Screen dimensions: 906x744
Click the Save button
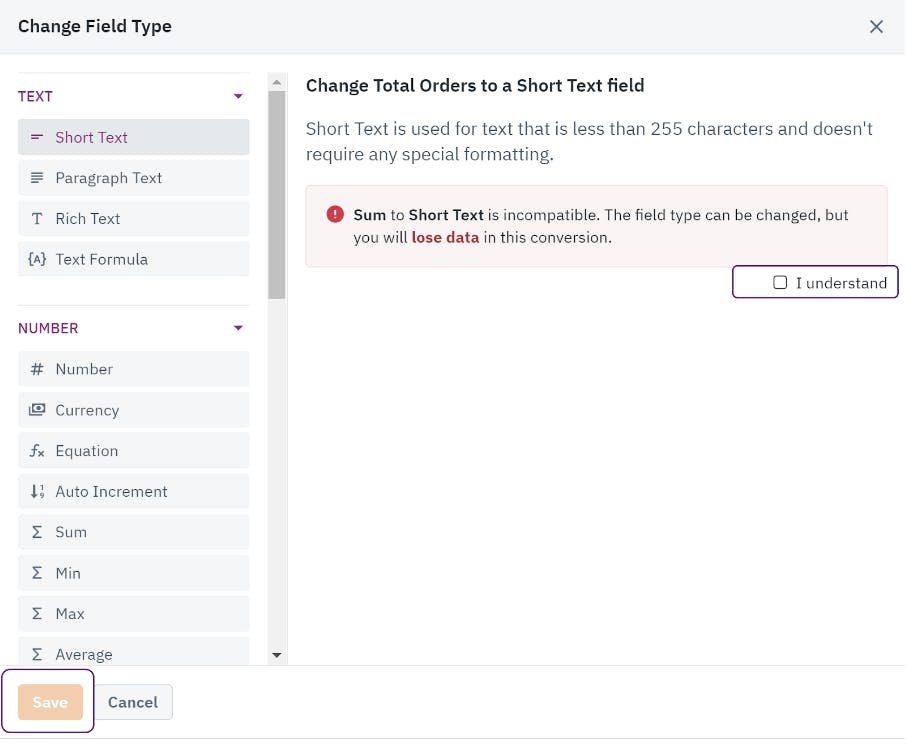(50, 702)
